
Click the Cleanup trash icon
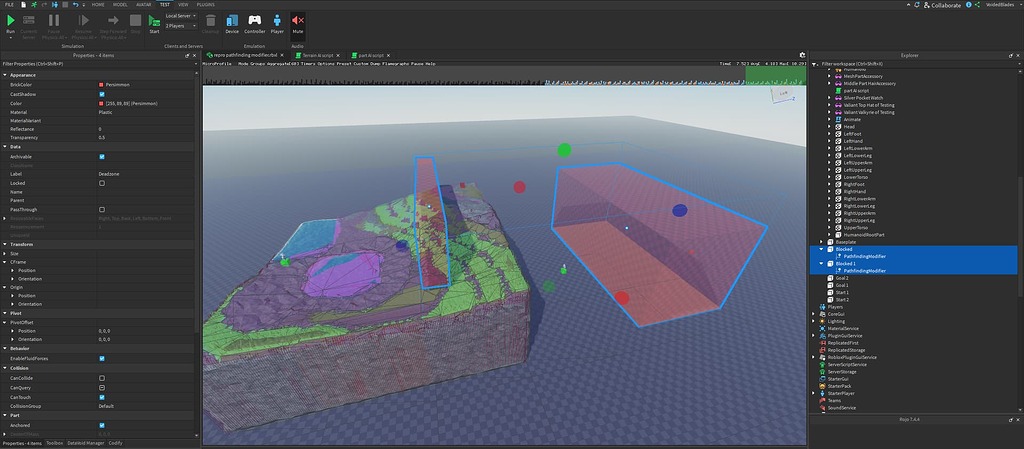(x=210, y=21)
